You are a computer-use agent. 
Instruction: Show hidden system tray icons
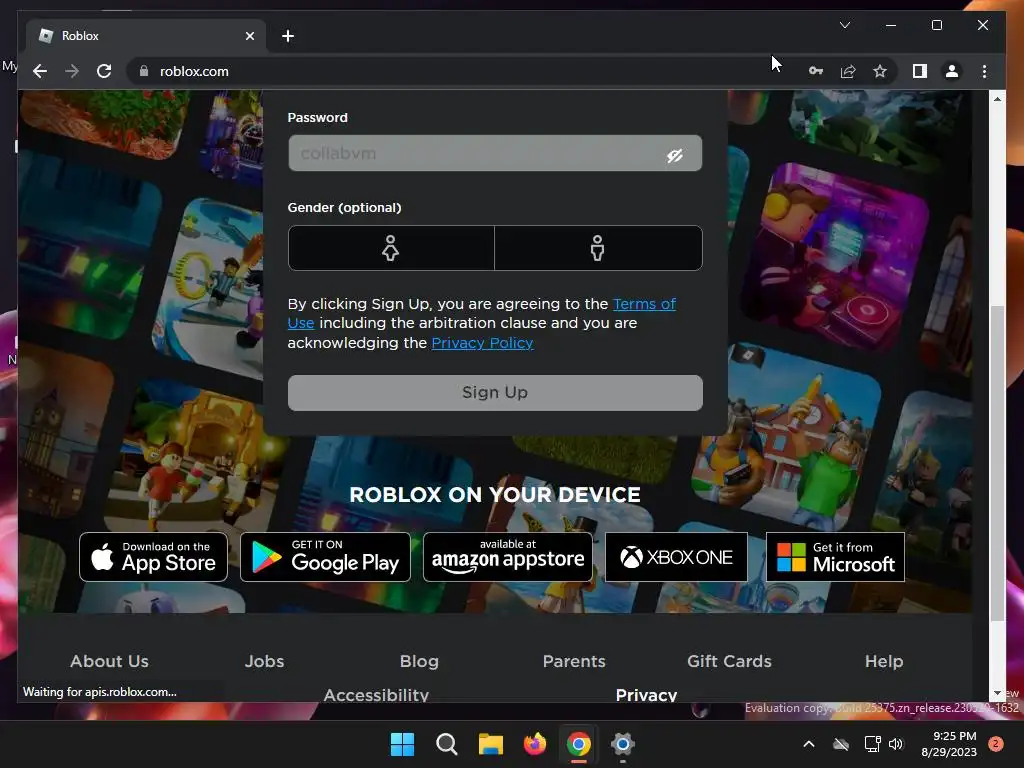[808, 744]
